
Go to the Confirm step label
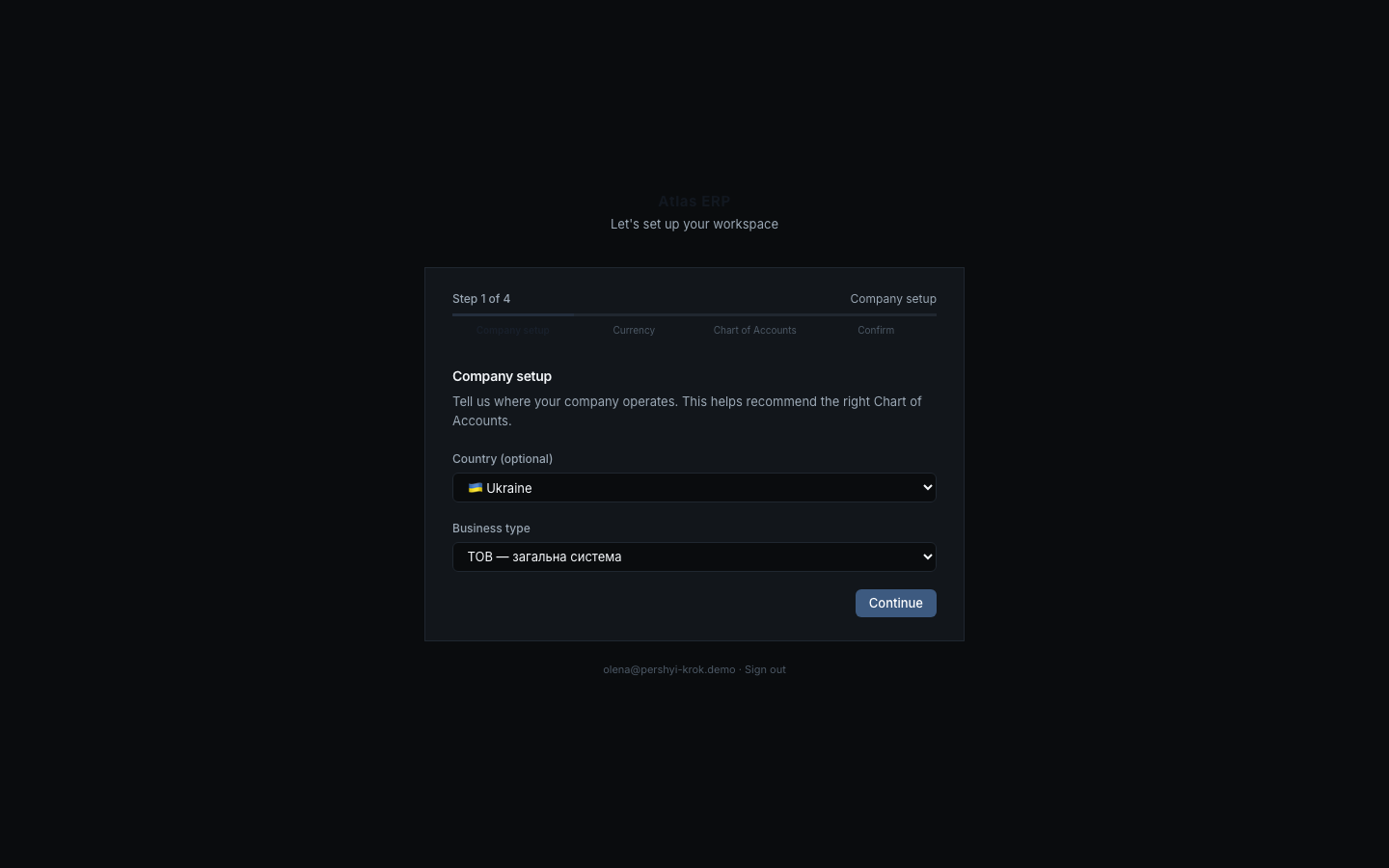click(x=876, y=330)
